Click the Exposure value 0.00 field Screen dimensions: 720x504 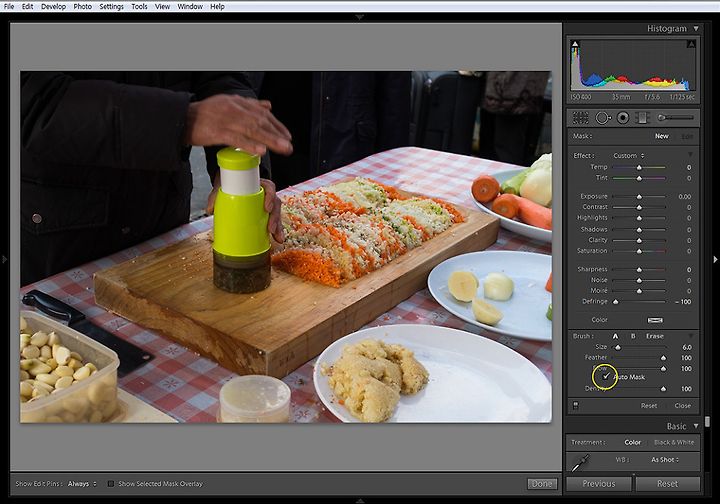(685, 196)
